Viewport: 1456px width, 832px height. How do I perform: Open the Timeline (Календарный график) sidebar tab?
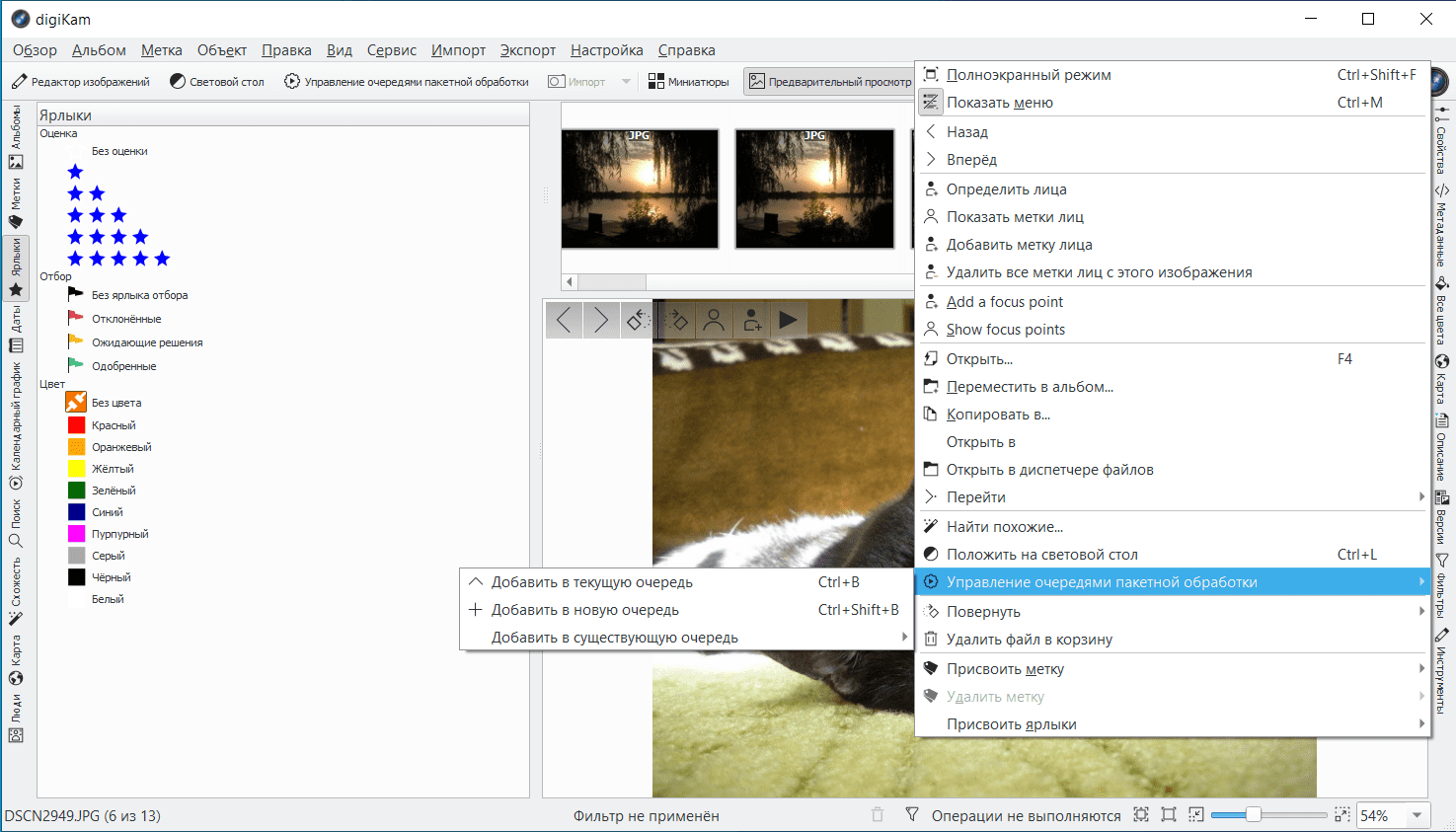point(16,425)
